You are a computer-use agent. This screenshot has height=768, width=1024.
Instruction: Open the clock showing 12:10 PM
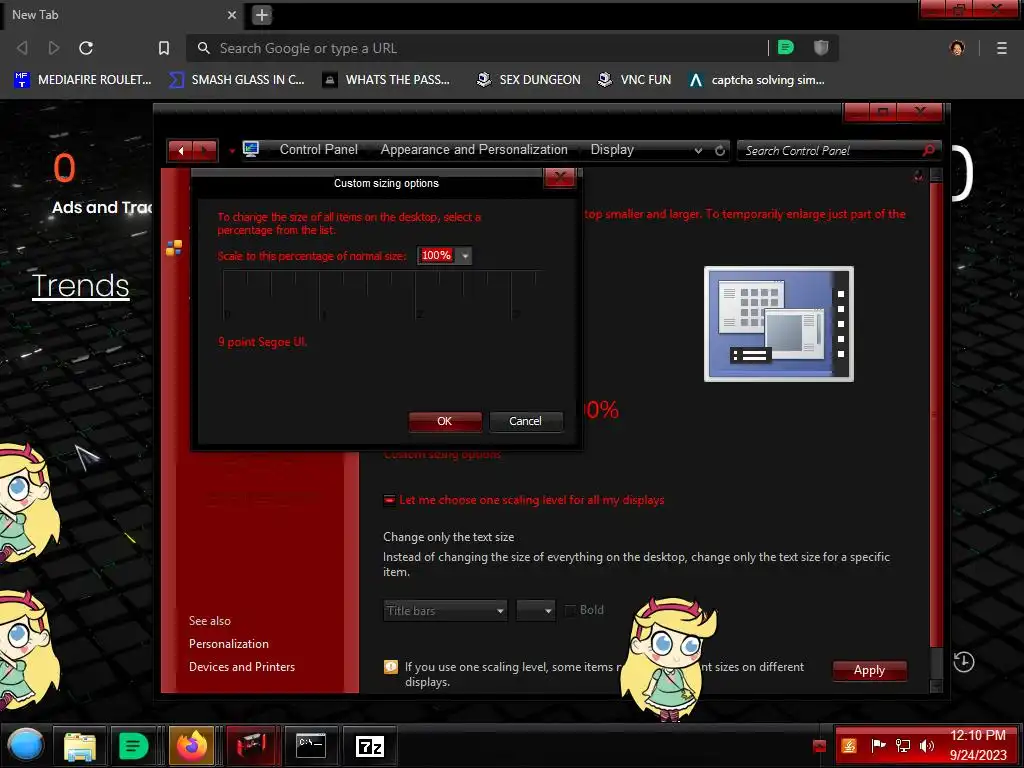[x=978, y=745]
